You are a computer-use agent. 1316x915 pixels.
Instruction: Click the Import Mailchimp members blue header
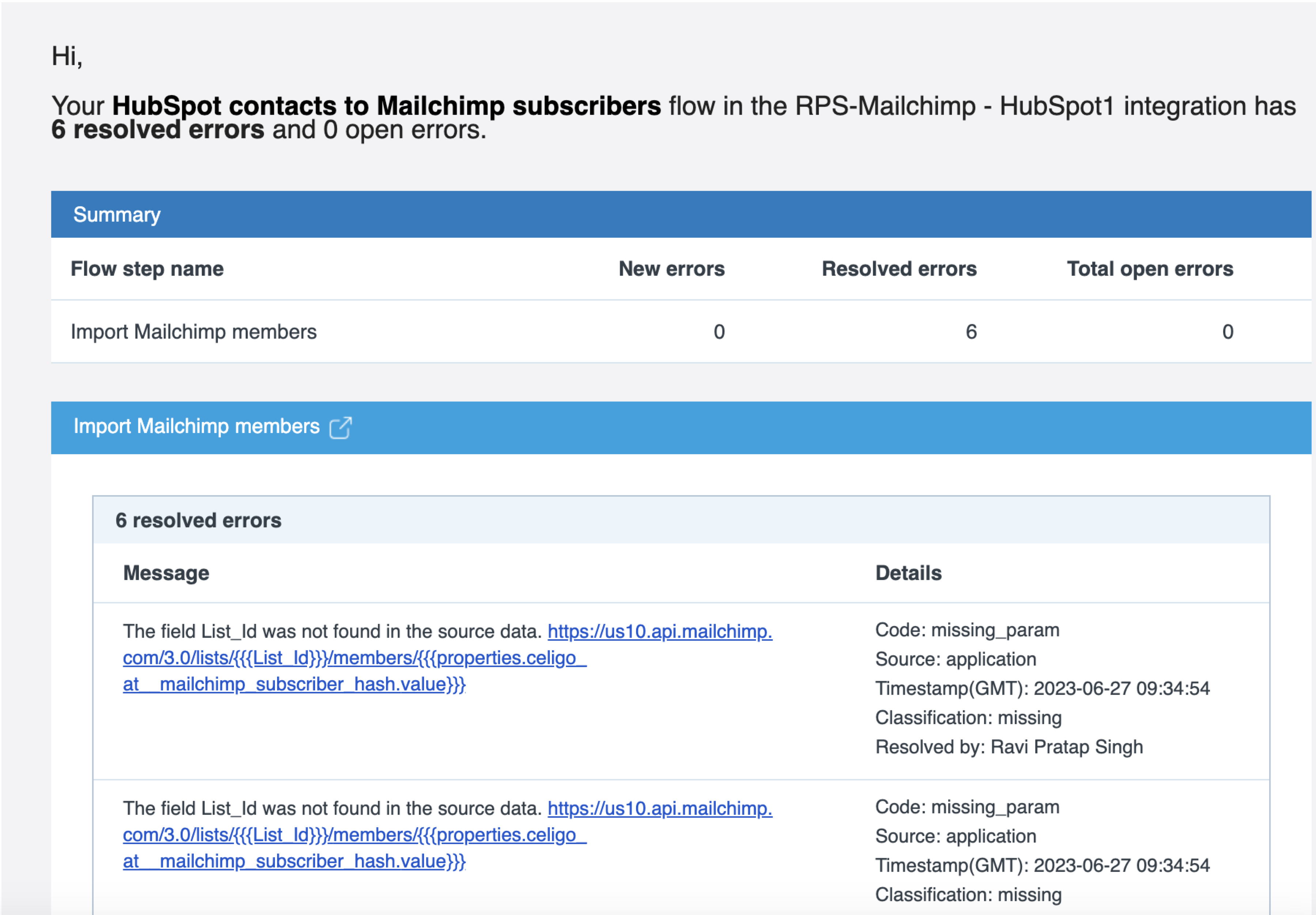196,426
